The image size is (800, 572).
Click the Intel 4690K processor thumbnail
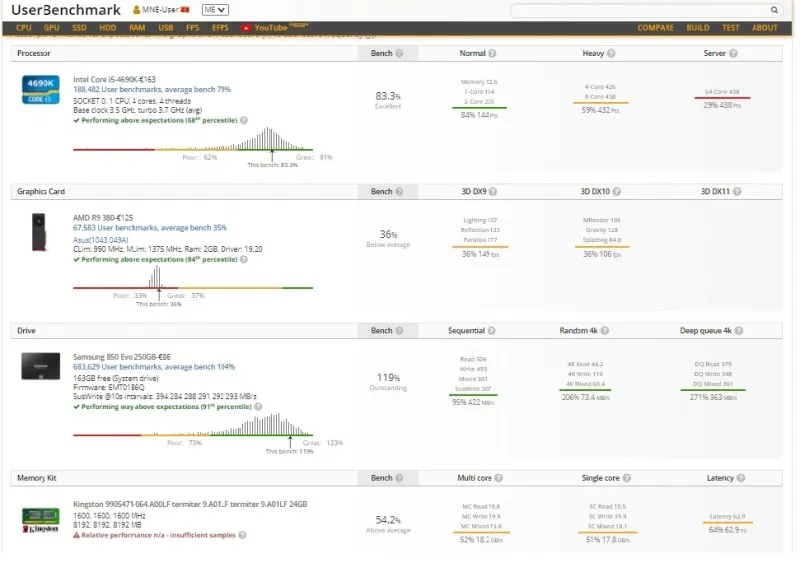click(x=40, y=89)
